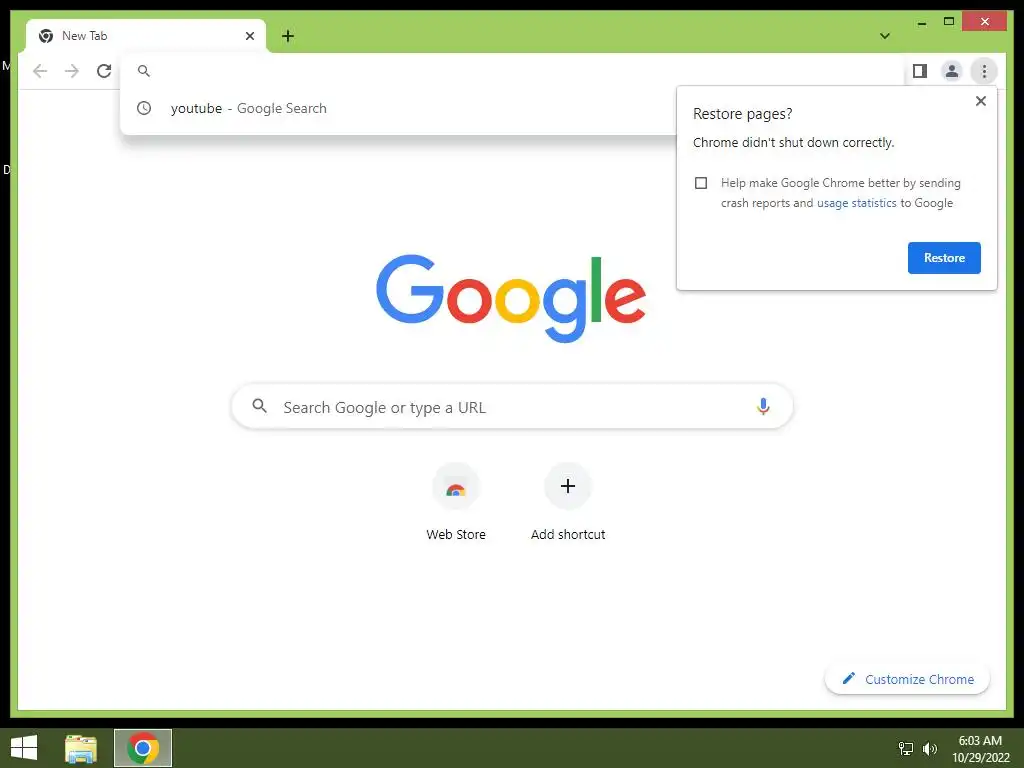Open Chrome's three-dot menu

(x=984, y=71)
